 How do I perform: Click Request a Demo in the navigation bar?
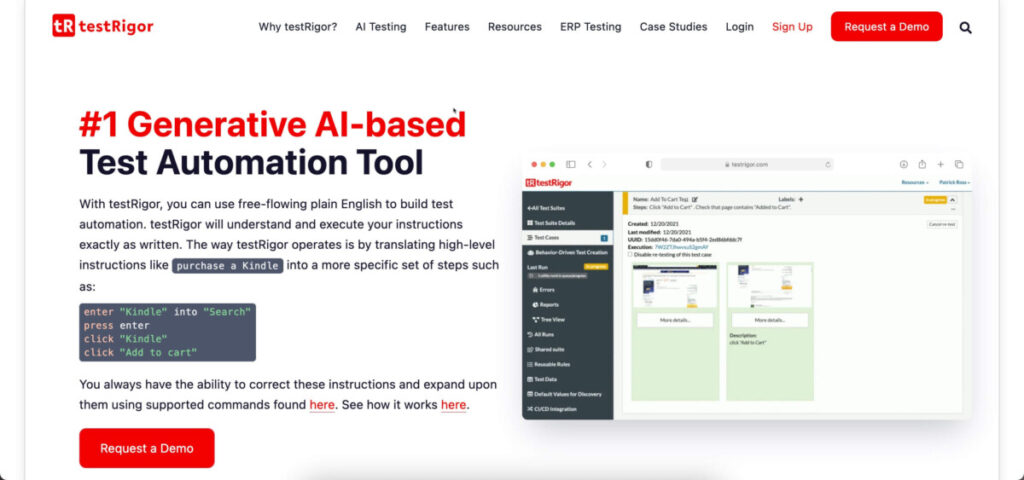click(x=886, y=27)
